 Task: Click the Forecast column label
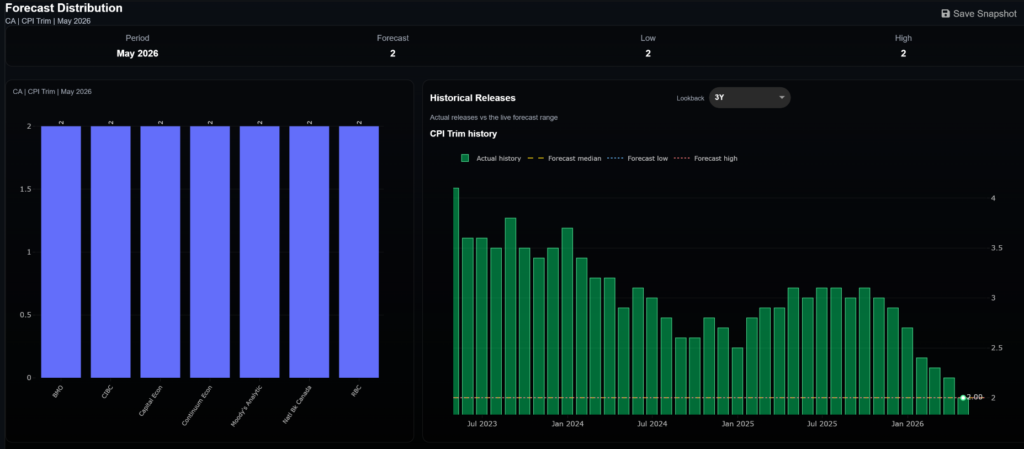[x=392, y=38]
